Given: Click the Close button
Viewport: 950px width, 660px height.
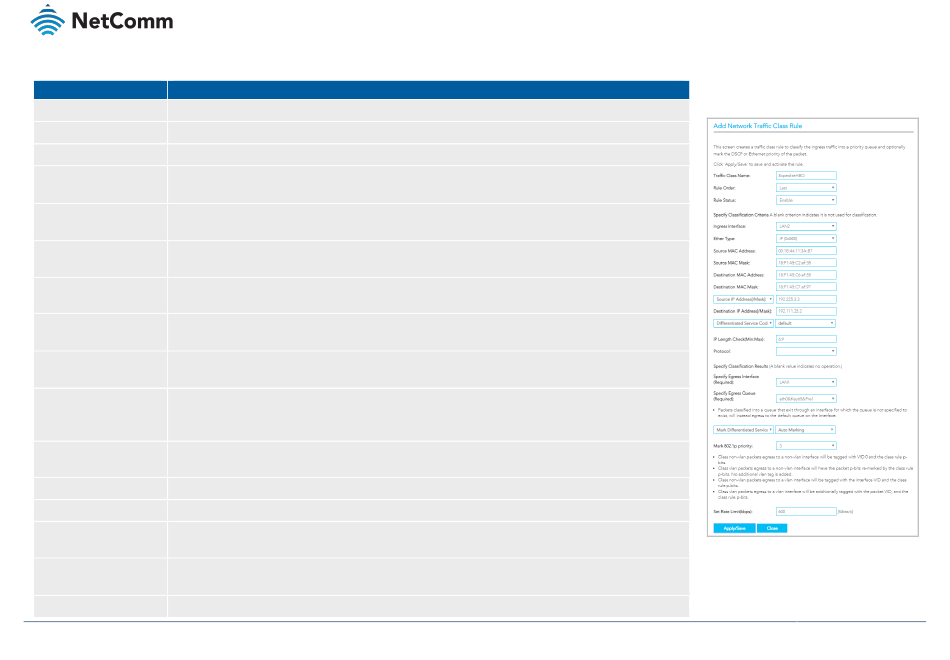Looking at the screenshot, I should [x=772, y=528].
